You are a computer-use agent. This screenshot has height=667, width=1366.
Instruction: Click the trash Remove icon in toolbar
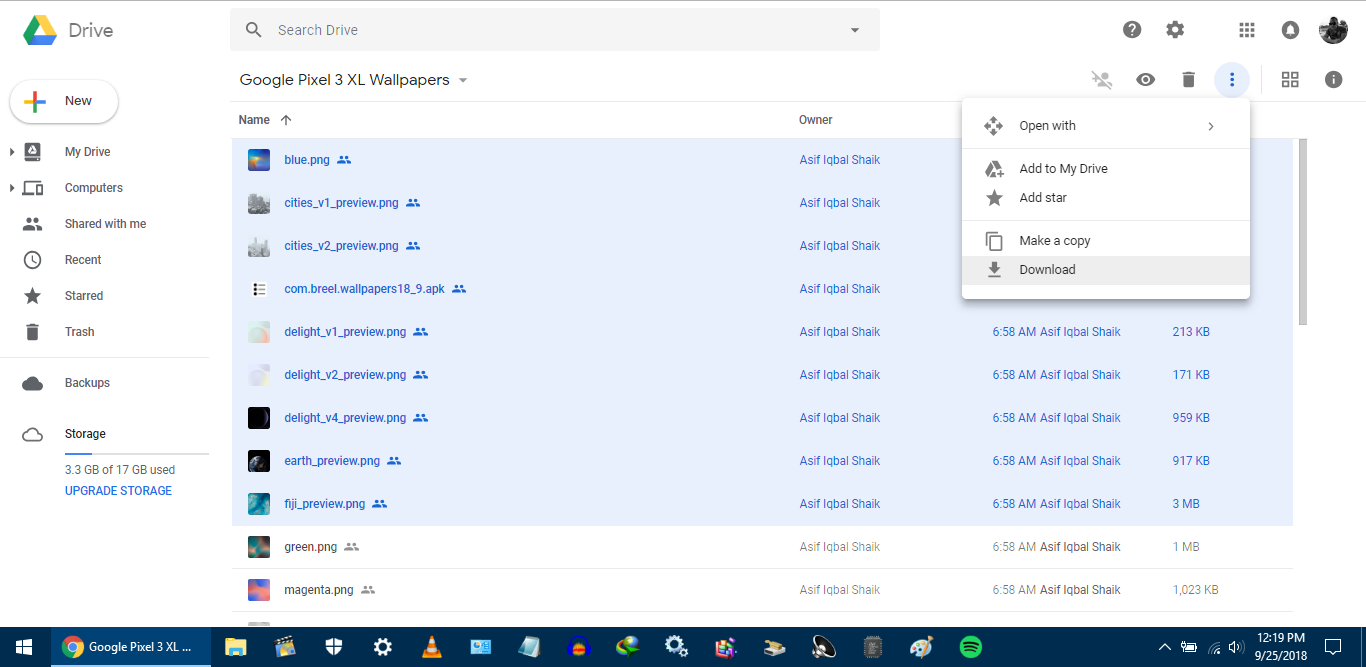pyautogui.click(x=1188, y=80)
